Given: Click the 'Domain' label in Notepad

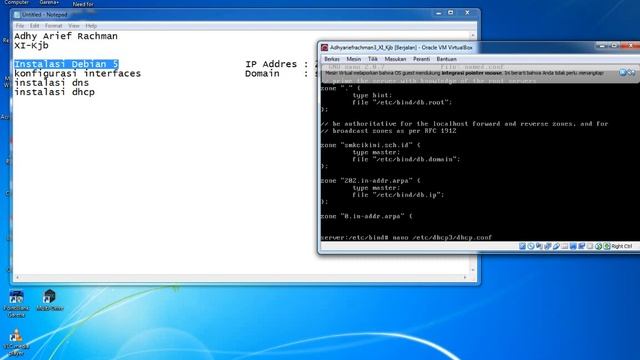Looking at the screenshot, I should pos(262,73).
